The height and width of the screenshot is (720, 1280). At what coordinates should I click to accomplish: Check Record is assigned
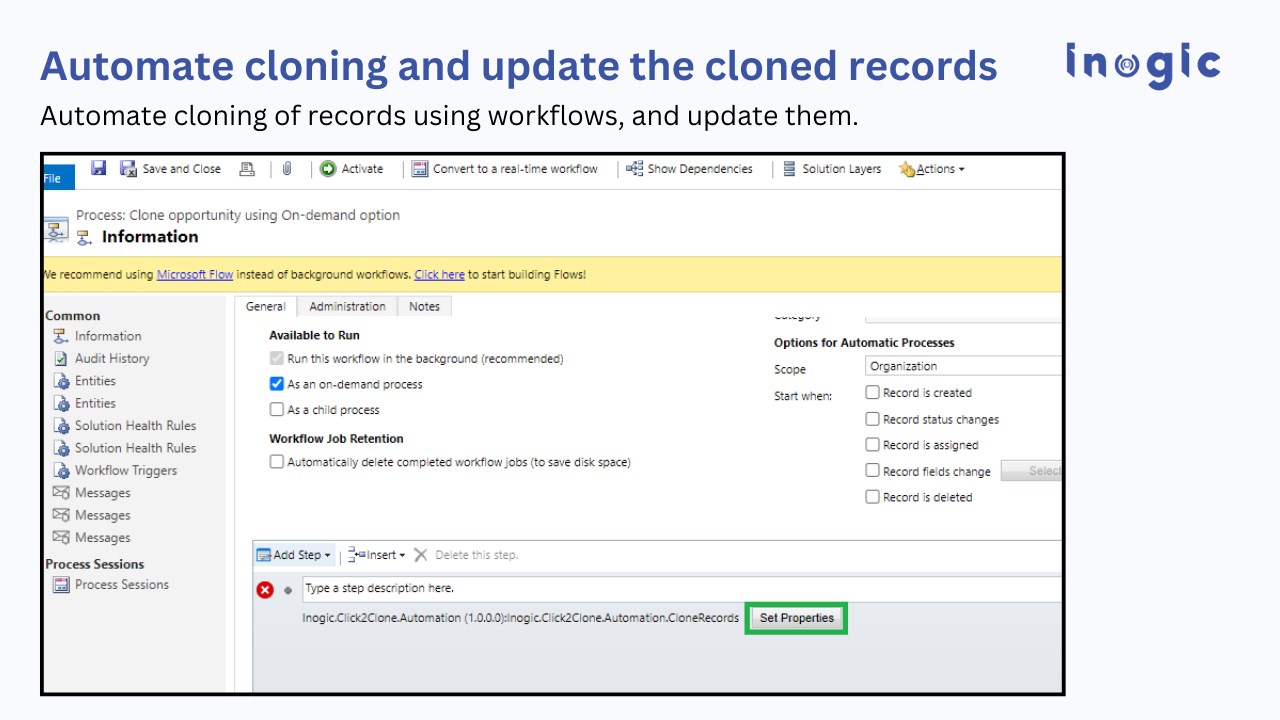872,445
